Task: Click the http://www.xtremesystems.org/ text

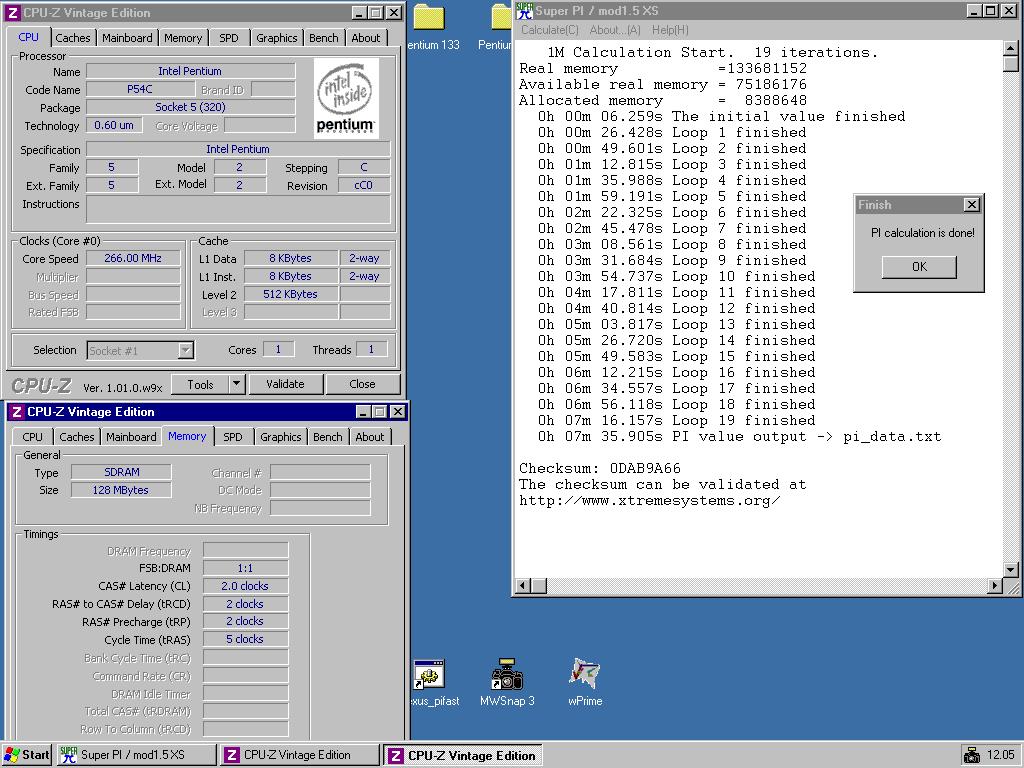Action: [650, 501]
